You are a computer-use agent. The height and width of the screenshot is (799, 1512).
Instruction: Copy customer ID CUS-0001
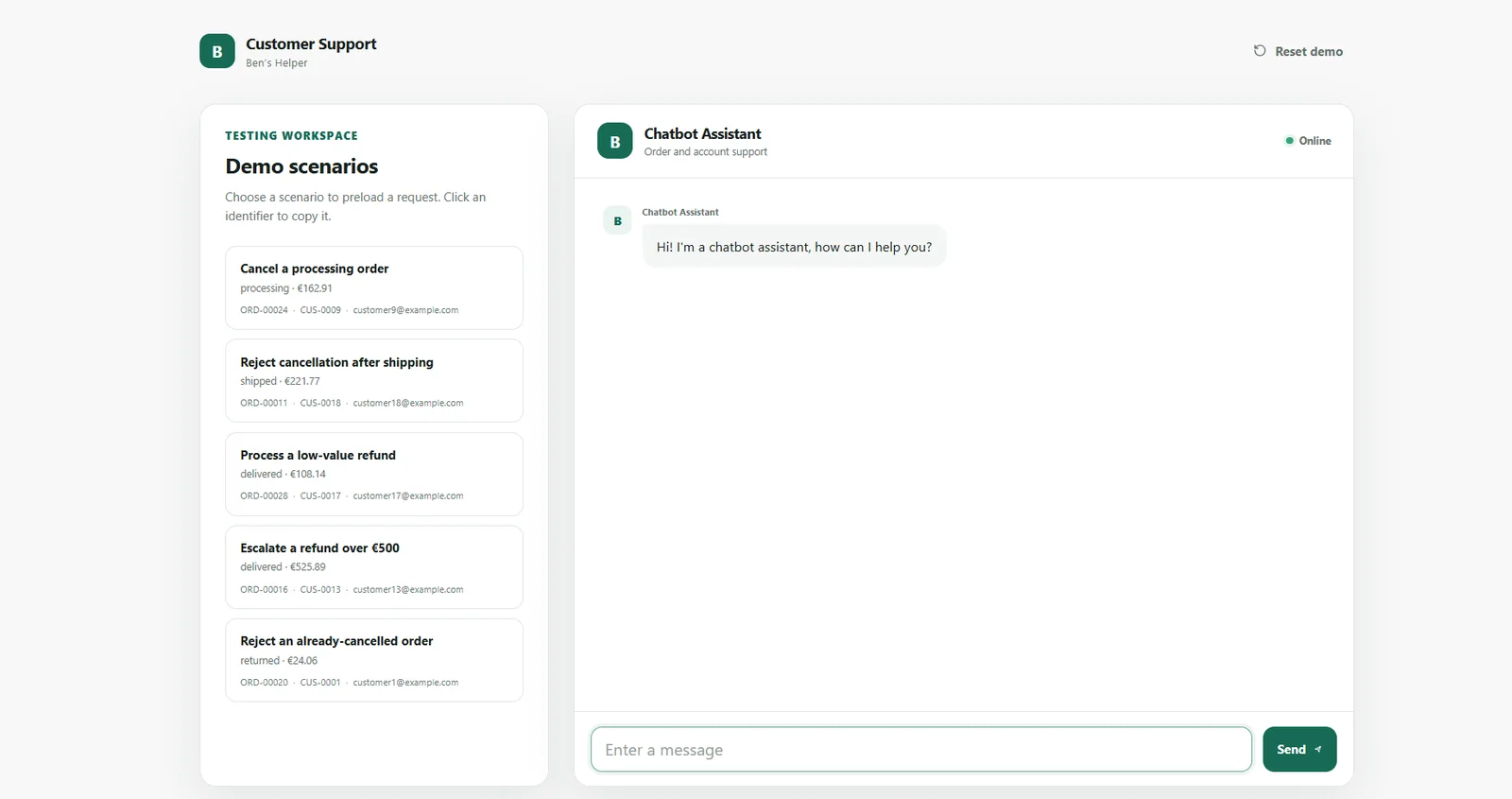point(320,682)
